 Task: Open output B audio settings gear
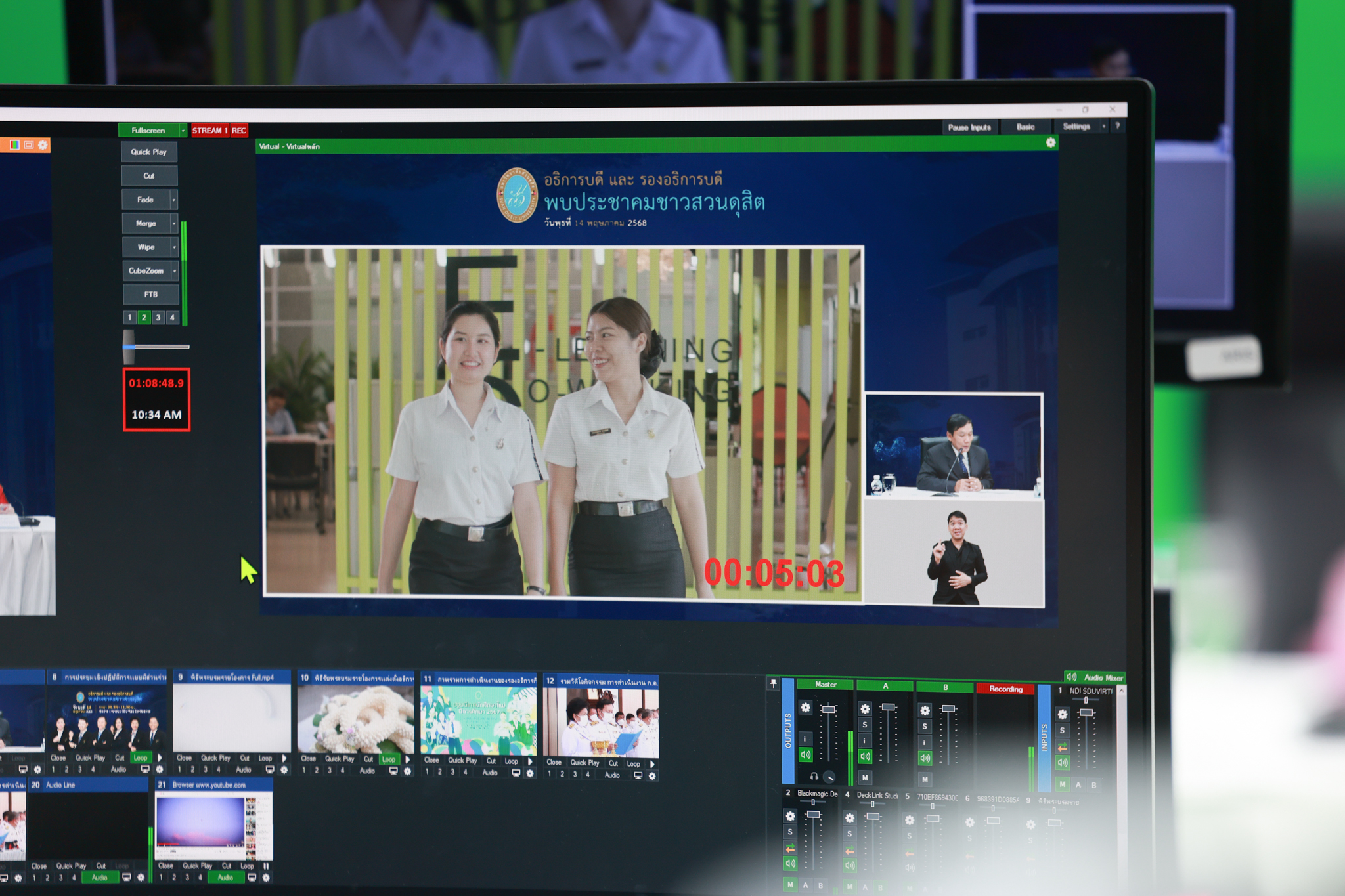tap(925, 710)
